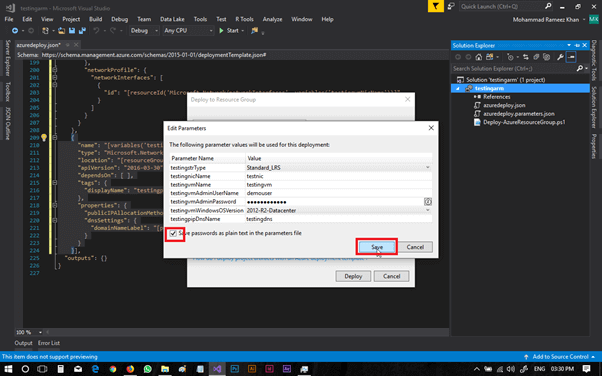Image resolution: width=602 pixels, height=376 pixels.
Task: Open the Microsoft Edge taskbar icon
Action: pyautogui.click(x=96, y=369)
